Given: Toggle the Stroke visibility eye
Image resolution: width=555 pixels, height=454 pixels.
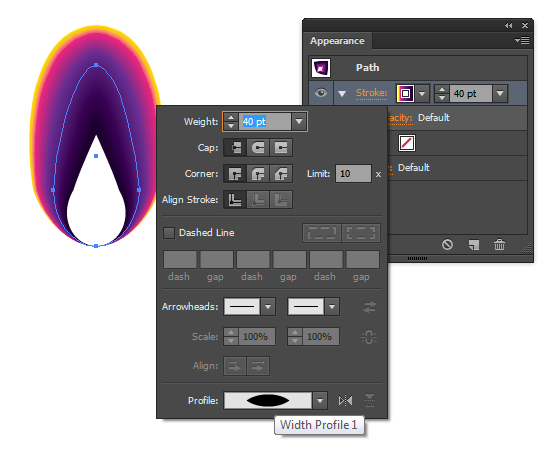Looking at the screenshot, I should [321, 93].
